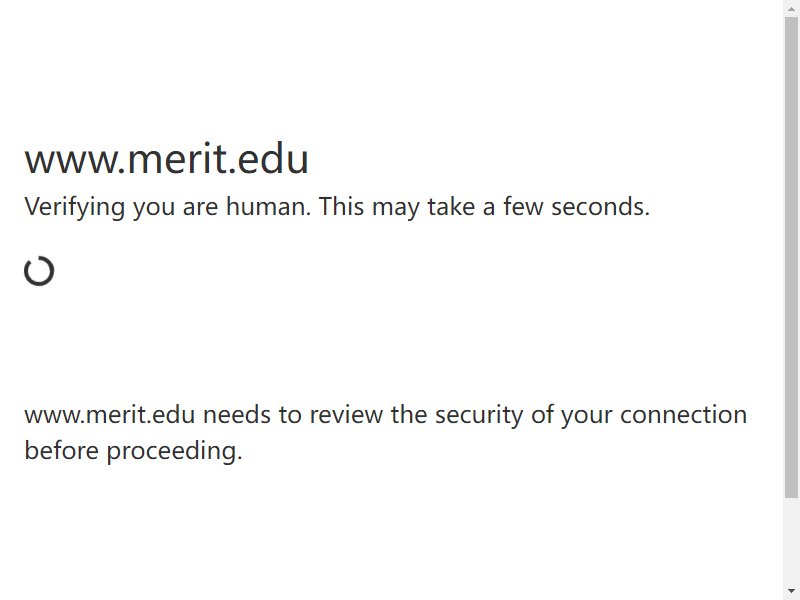Click the word 'review' in the paragraph
Viewport: 800px width, 600px height.
[346, 414]
